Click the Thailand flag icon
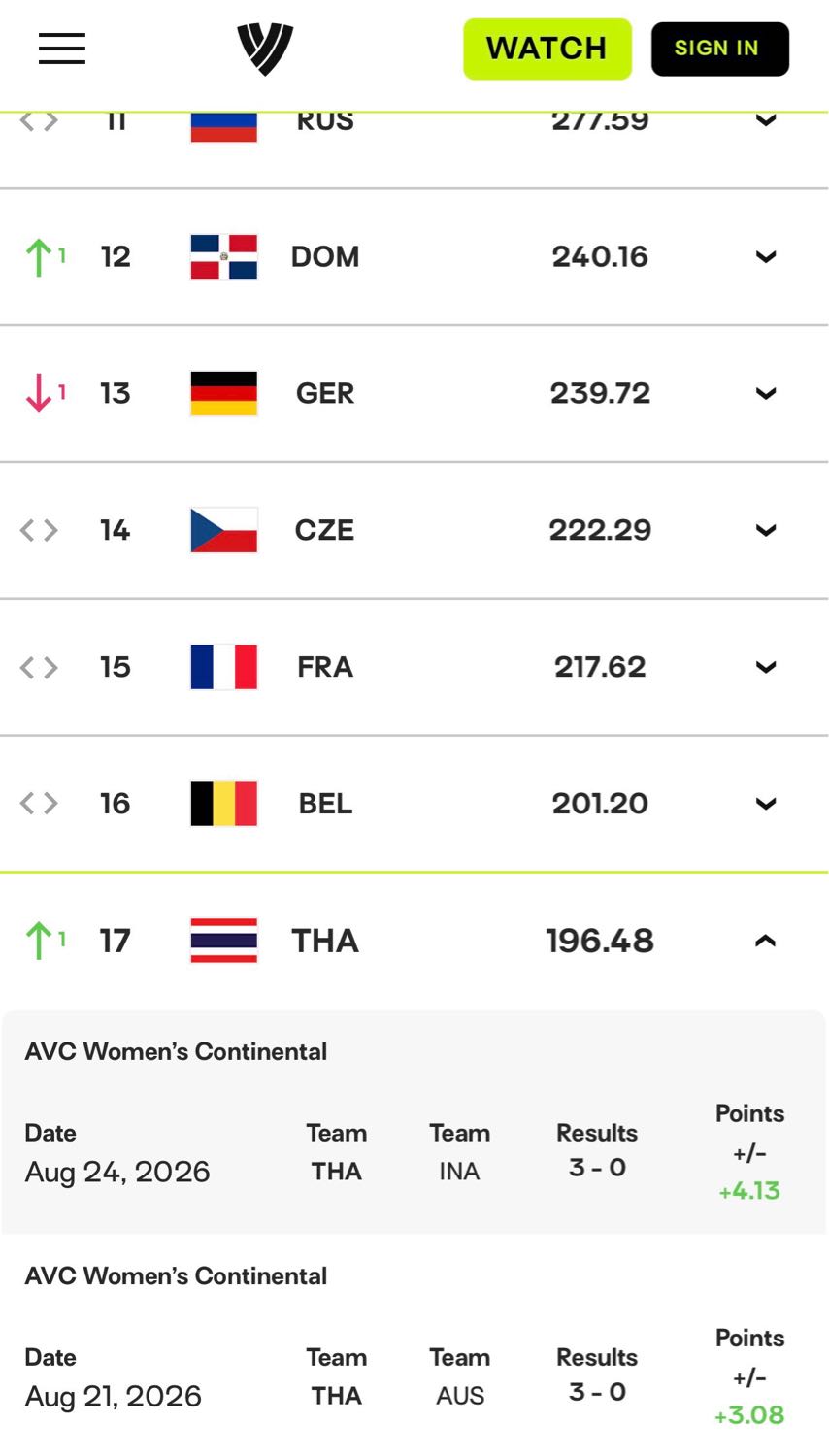This screenshot has height=1456, width=829. pos(224,942)
